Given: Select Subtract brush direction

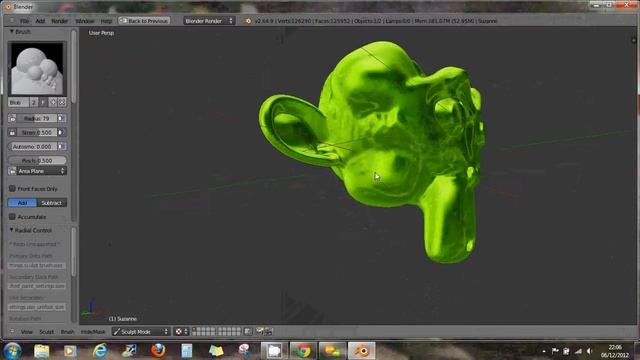Looking at the screenshot, I should [52, 203].
